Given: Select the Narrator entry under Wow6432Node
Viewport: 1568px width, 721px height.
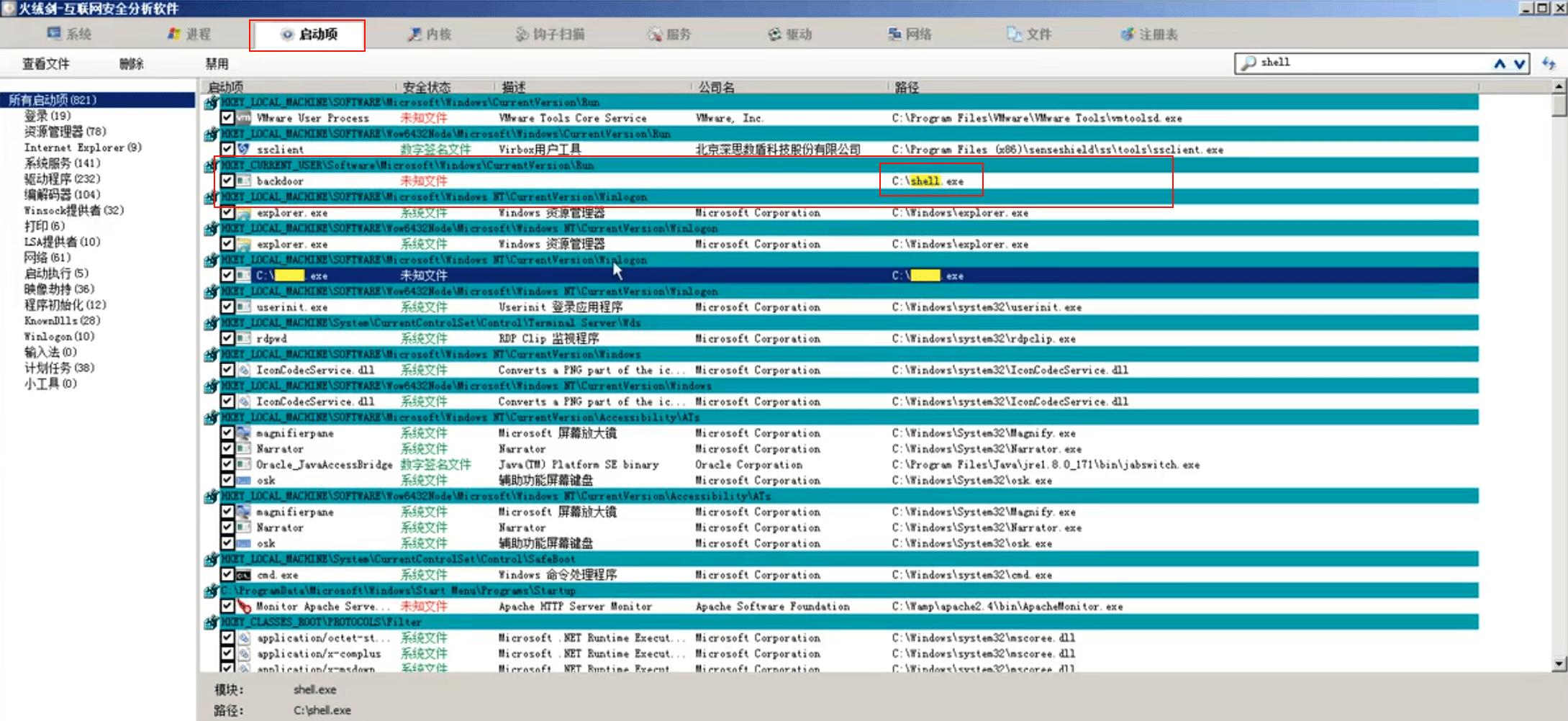Looking at the screenshot, I should coord(280,527).
